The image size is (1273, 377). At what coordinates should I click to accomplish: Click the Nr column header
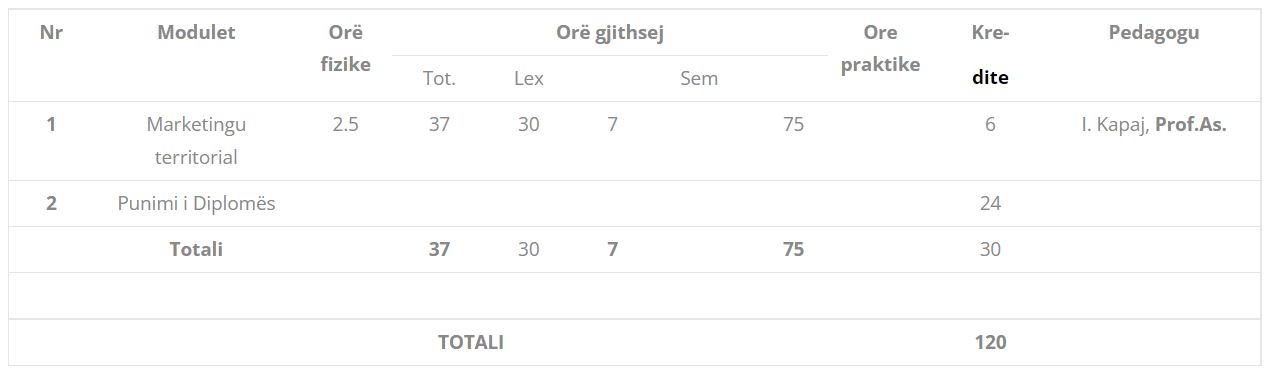point(51,32)
